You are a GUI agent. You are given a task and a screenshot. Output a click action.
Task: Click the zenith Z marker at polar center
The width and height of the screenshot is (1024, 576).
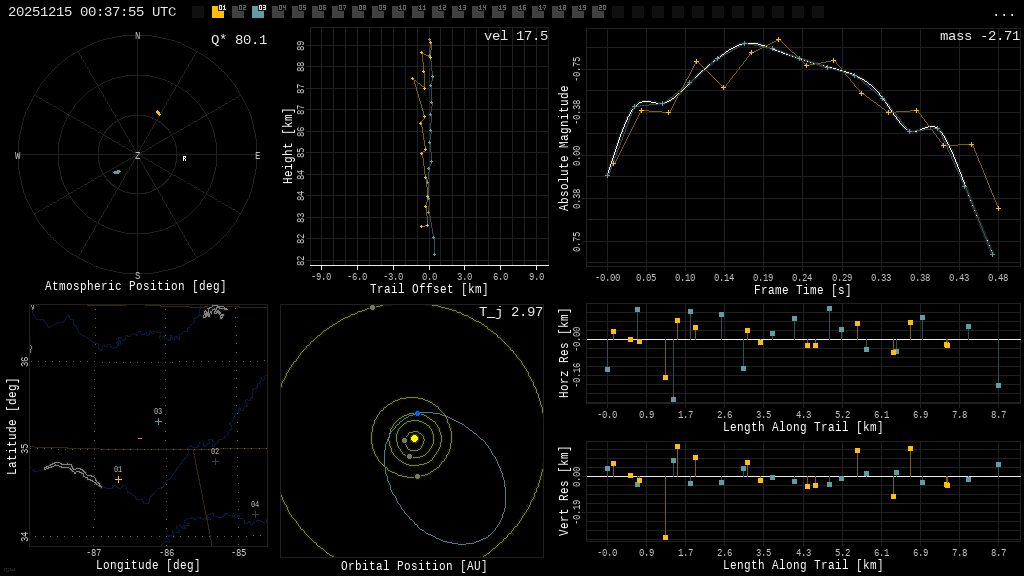click(x=138, y=156)
